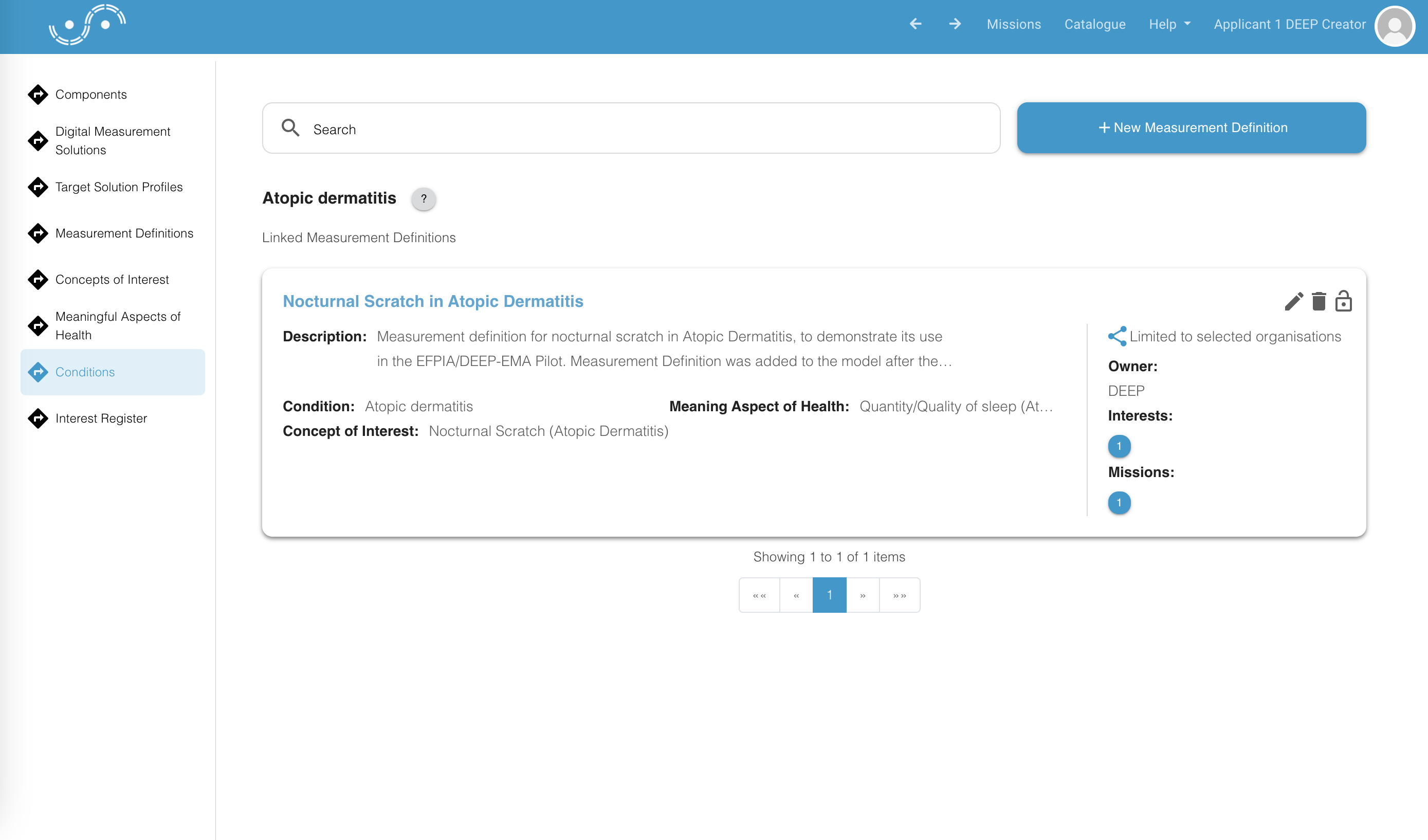Screen dimensions: 1428x840
Task: Open Catalogue in the top navigation
Action: [x=1095, y=24]
